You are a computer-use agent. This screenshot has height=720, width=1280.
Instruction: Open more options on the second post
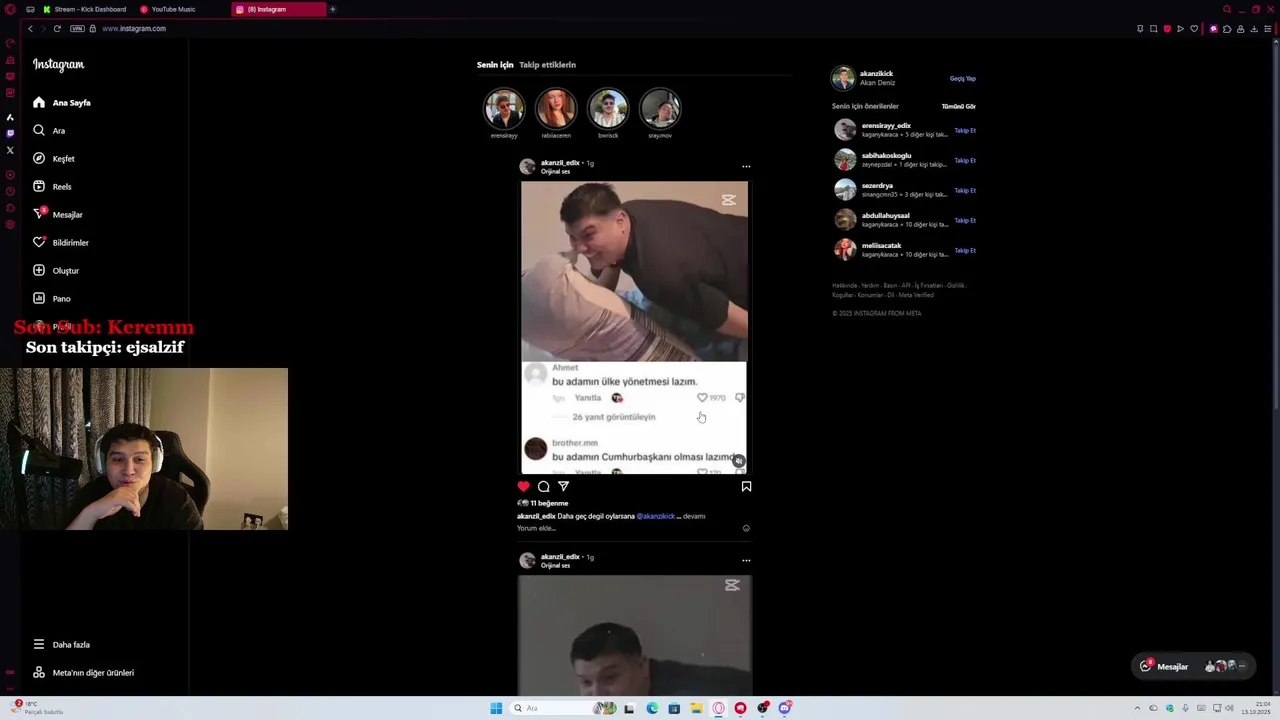coord(746,561)
